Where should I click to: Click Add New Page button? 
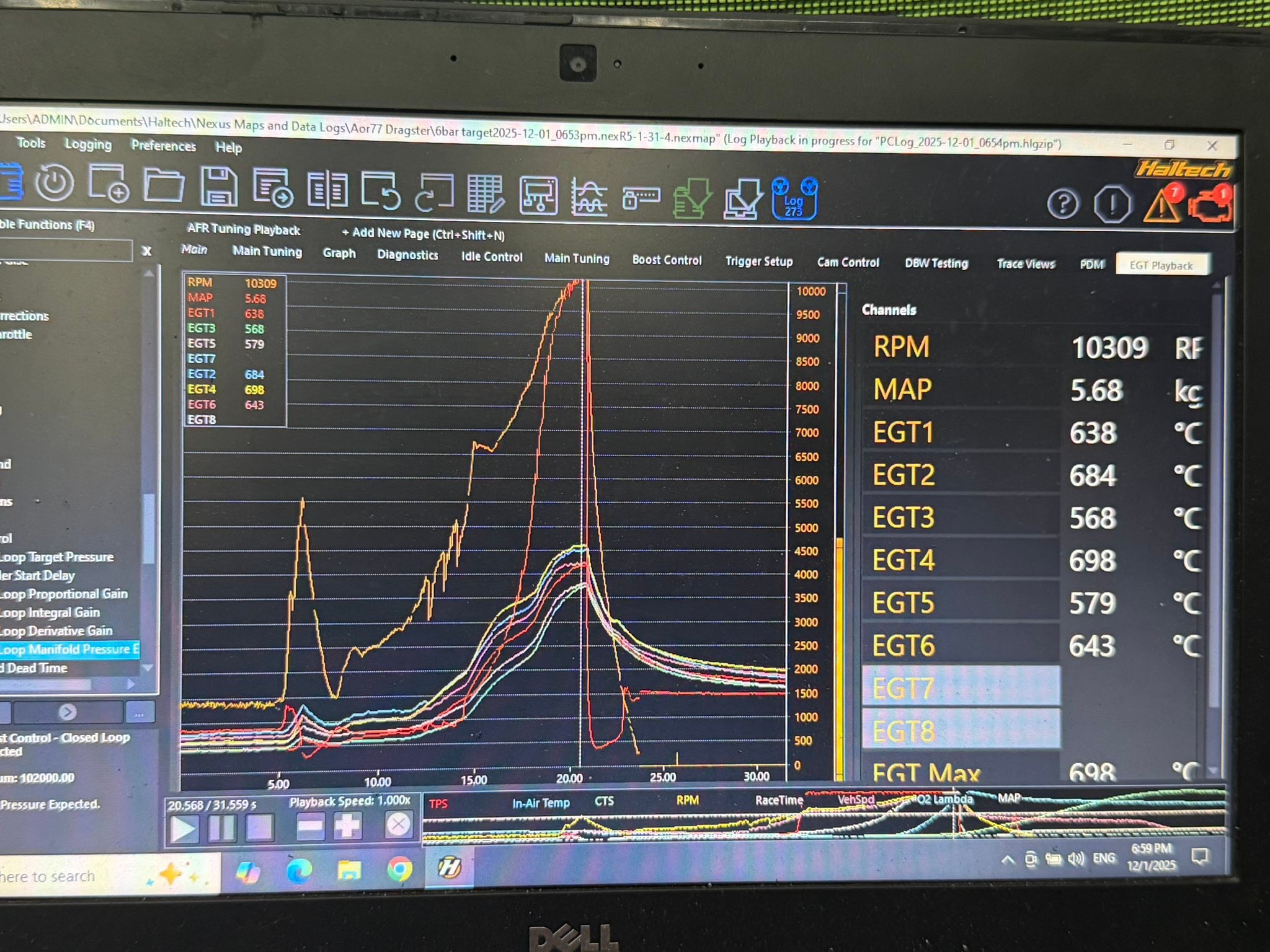coord(423,234)
